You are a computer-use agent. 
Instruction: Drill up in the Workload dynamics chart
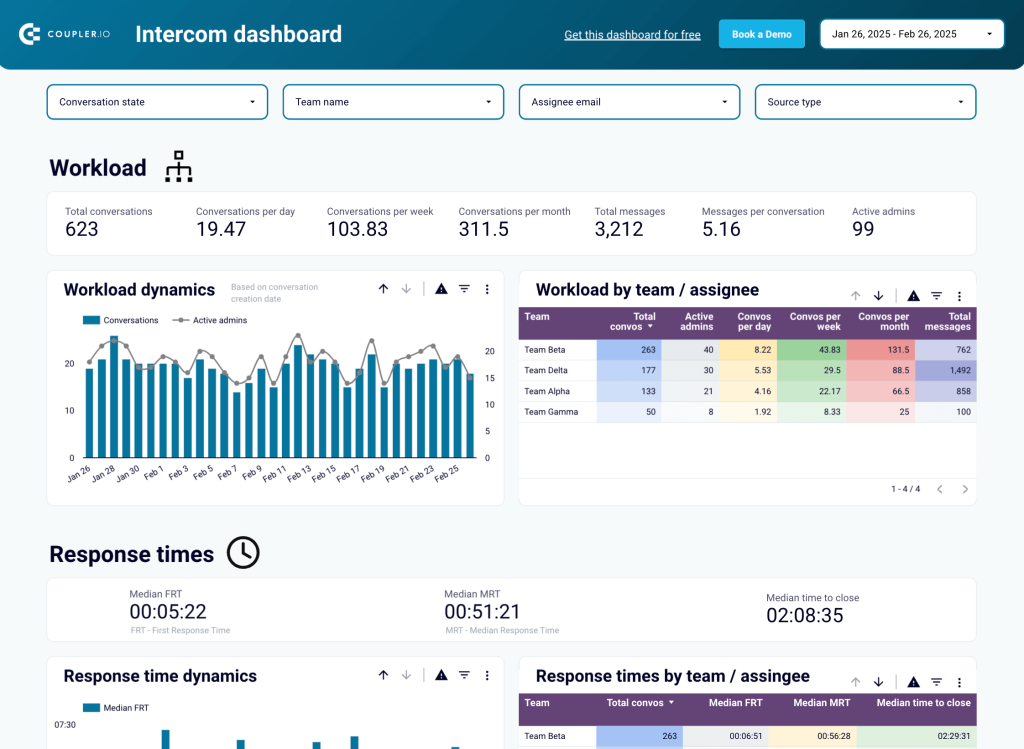(x=383, y=289)
